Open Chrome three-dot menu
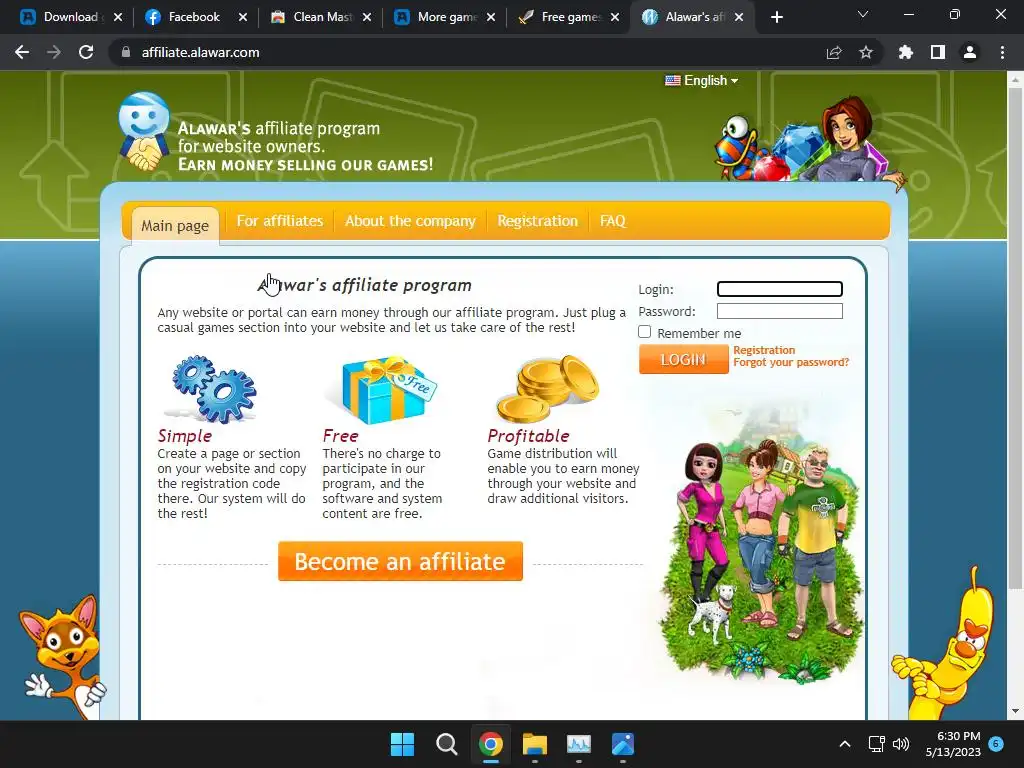Viewport: 1024px width, 768px height. 1002,52
